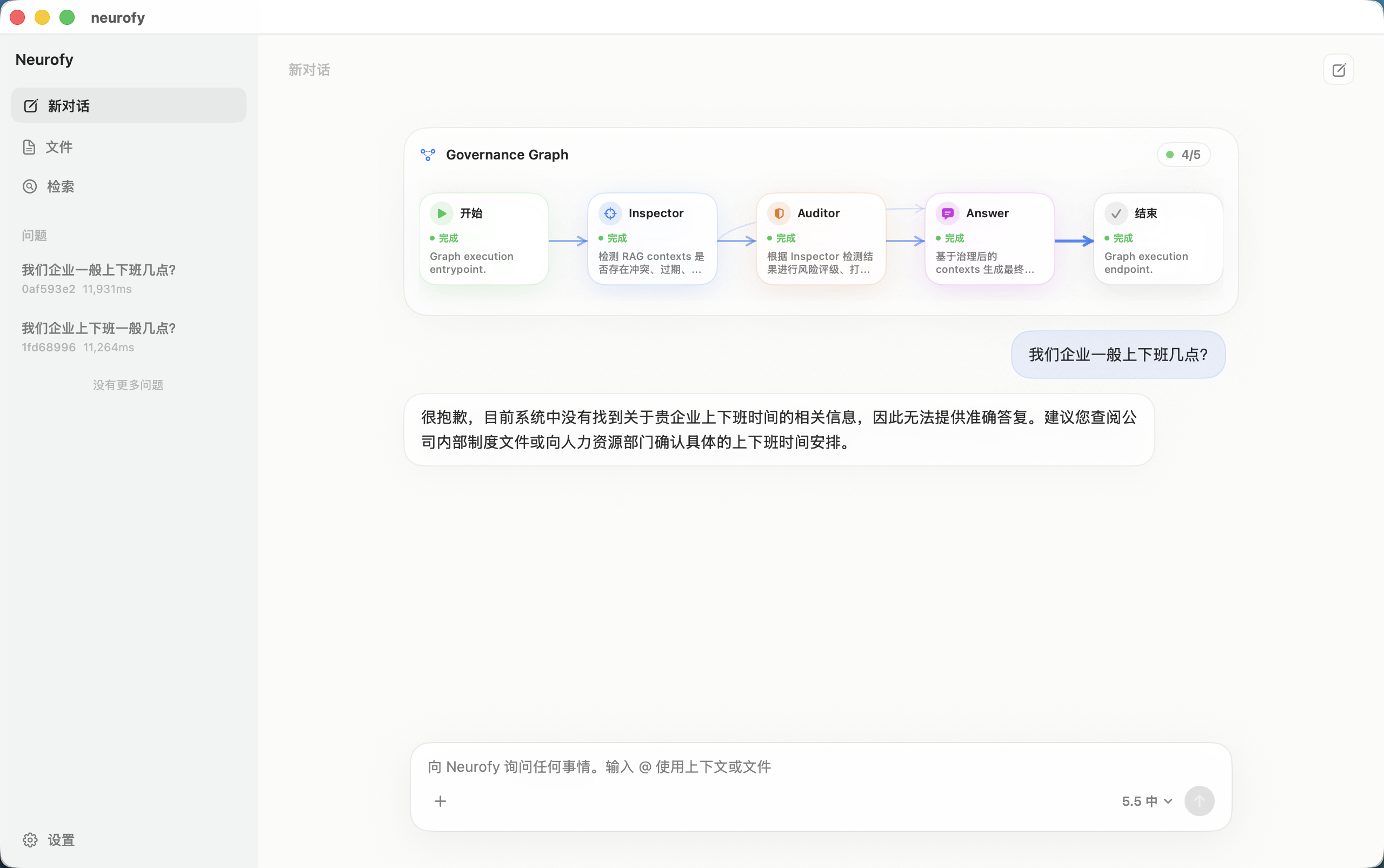Click the Inspector node title
Viewport: 1384px width, 868px height.
pos(656,213)
